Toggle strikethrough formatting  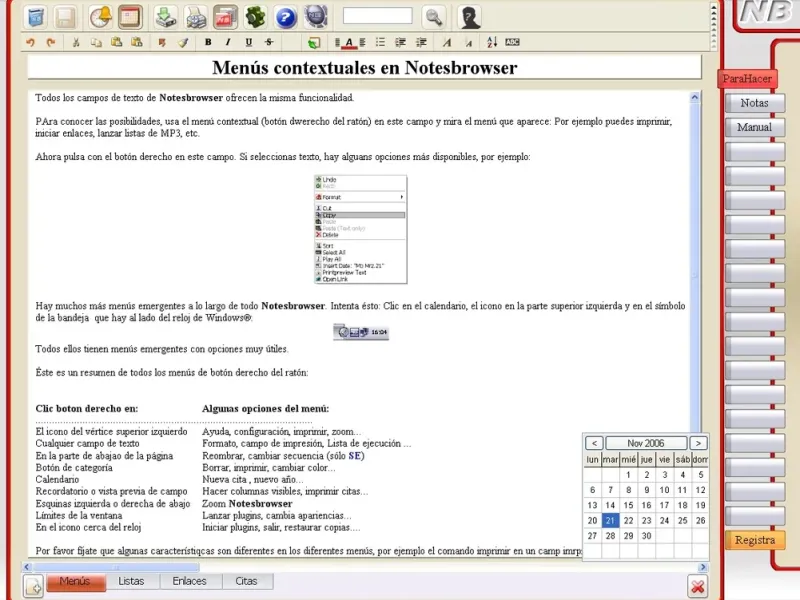(x=269, y=42)
